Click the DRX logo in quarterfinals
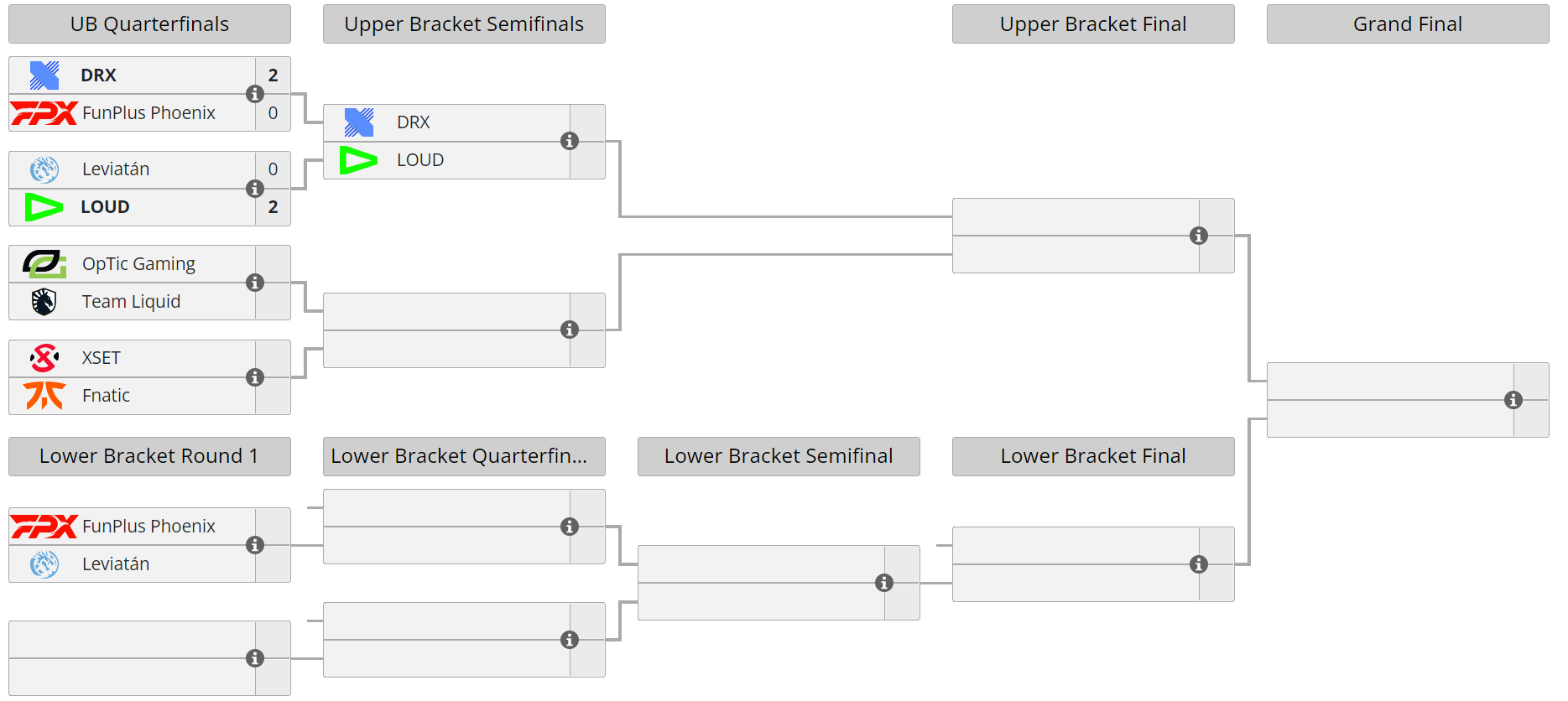Screen dimensions: 1568x701 [44, 75]
